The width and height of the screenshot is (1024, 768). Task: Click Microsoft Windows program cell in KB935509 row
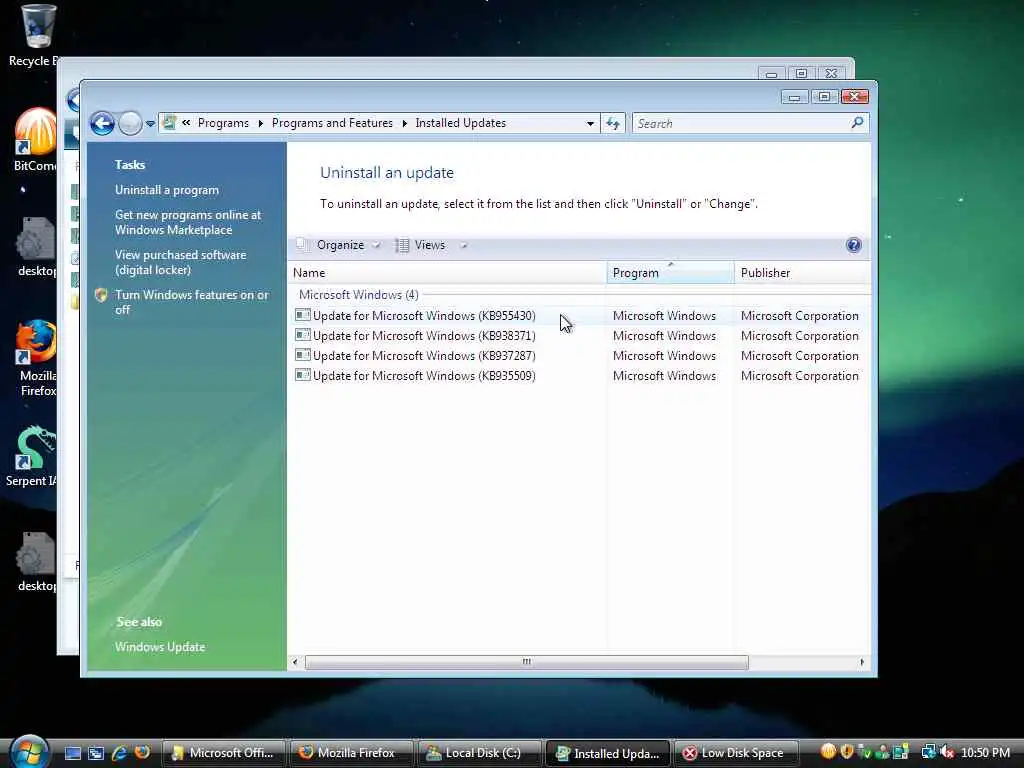[x=664, y=376]
